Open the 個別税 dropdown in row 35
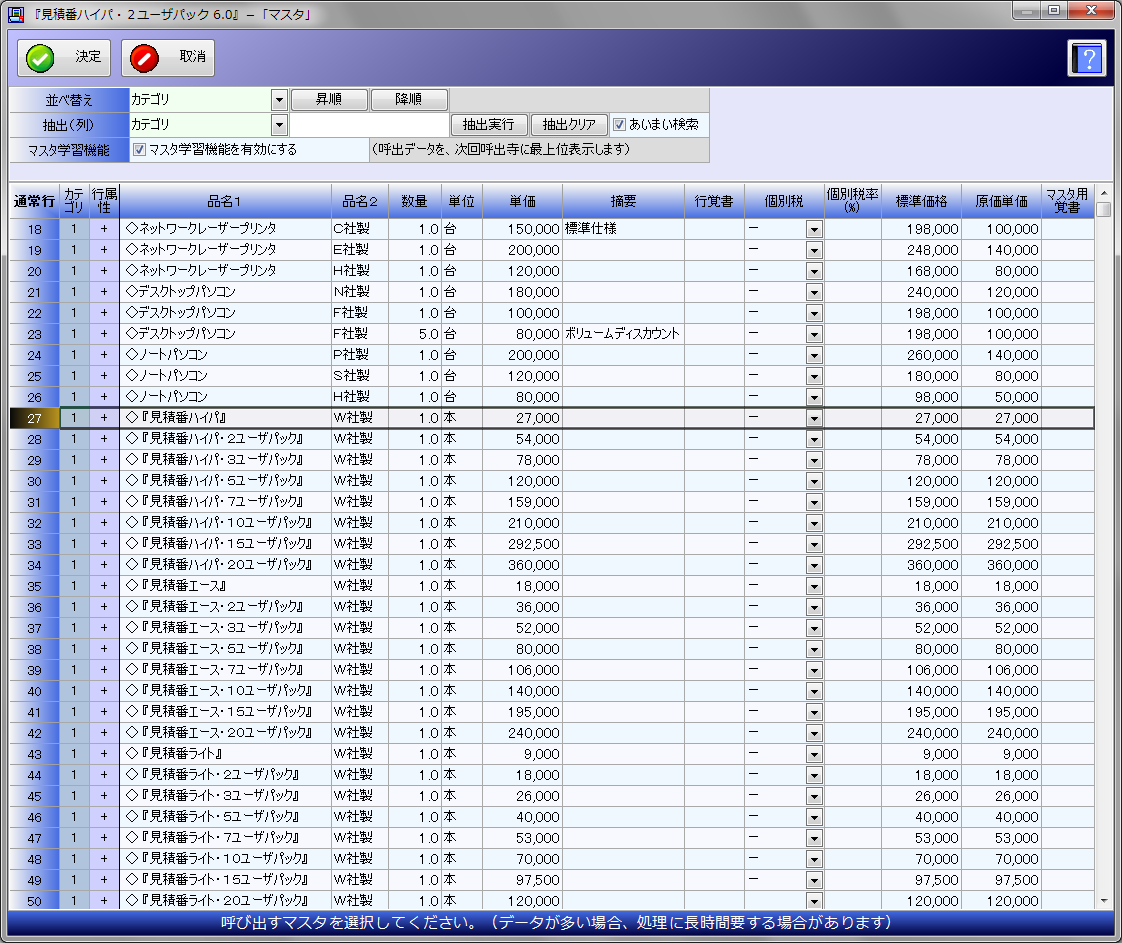The image size is (1122, 943). coord(814,587)
